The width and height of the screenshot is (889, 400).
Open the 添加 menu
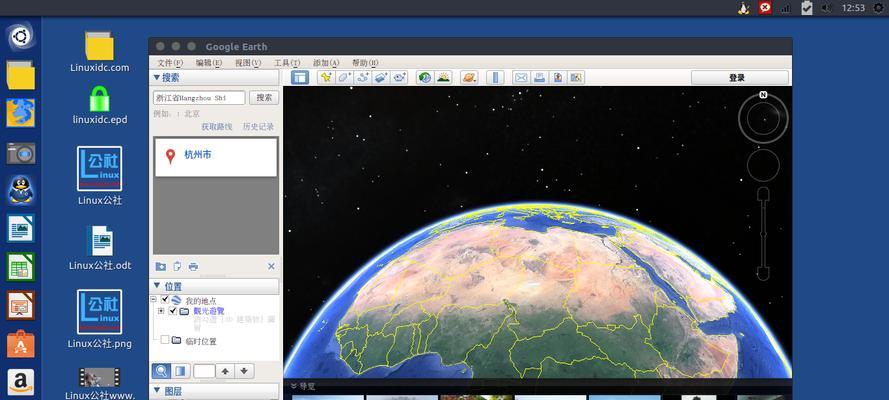point(326,63)
